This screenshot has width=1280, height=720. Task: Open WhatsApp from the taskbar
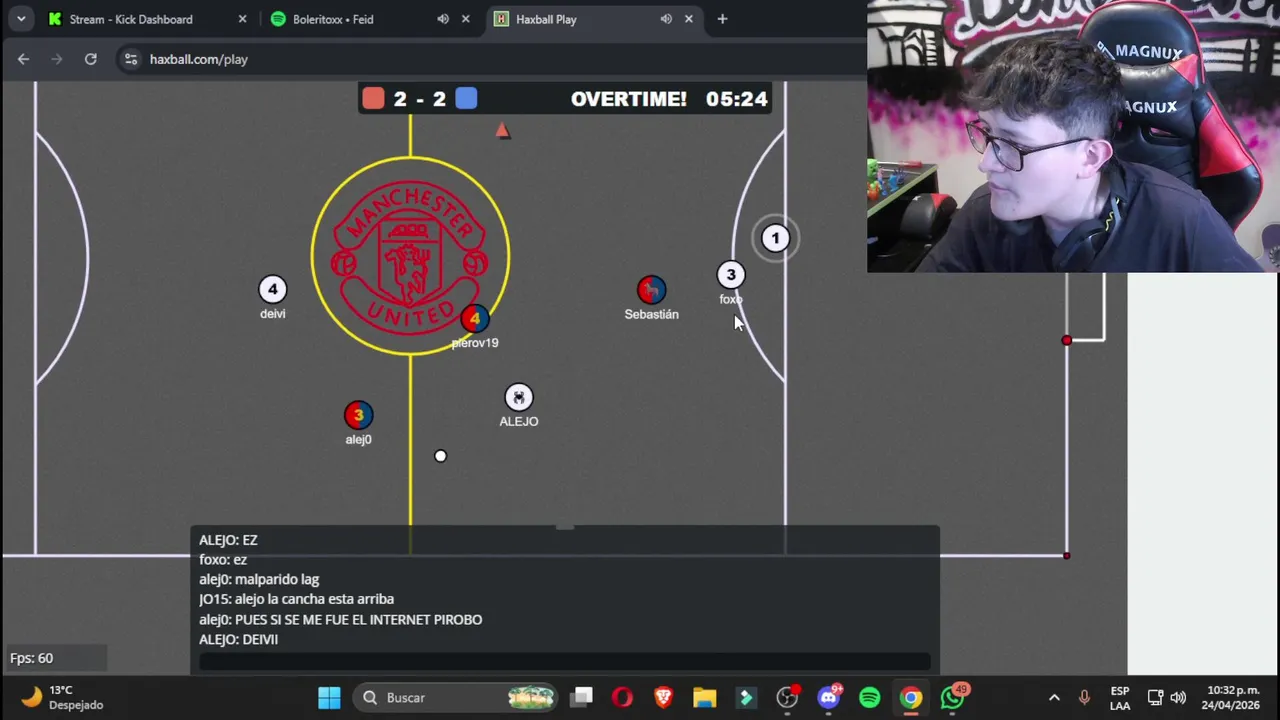point(952,697)
